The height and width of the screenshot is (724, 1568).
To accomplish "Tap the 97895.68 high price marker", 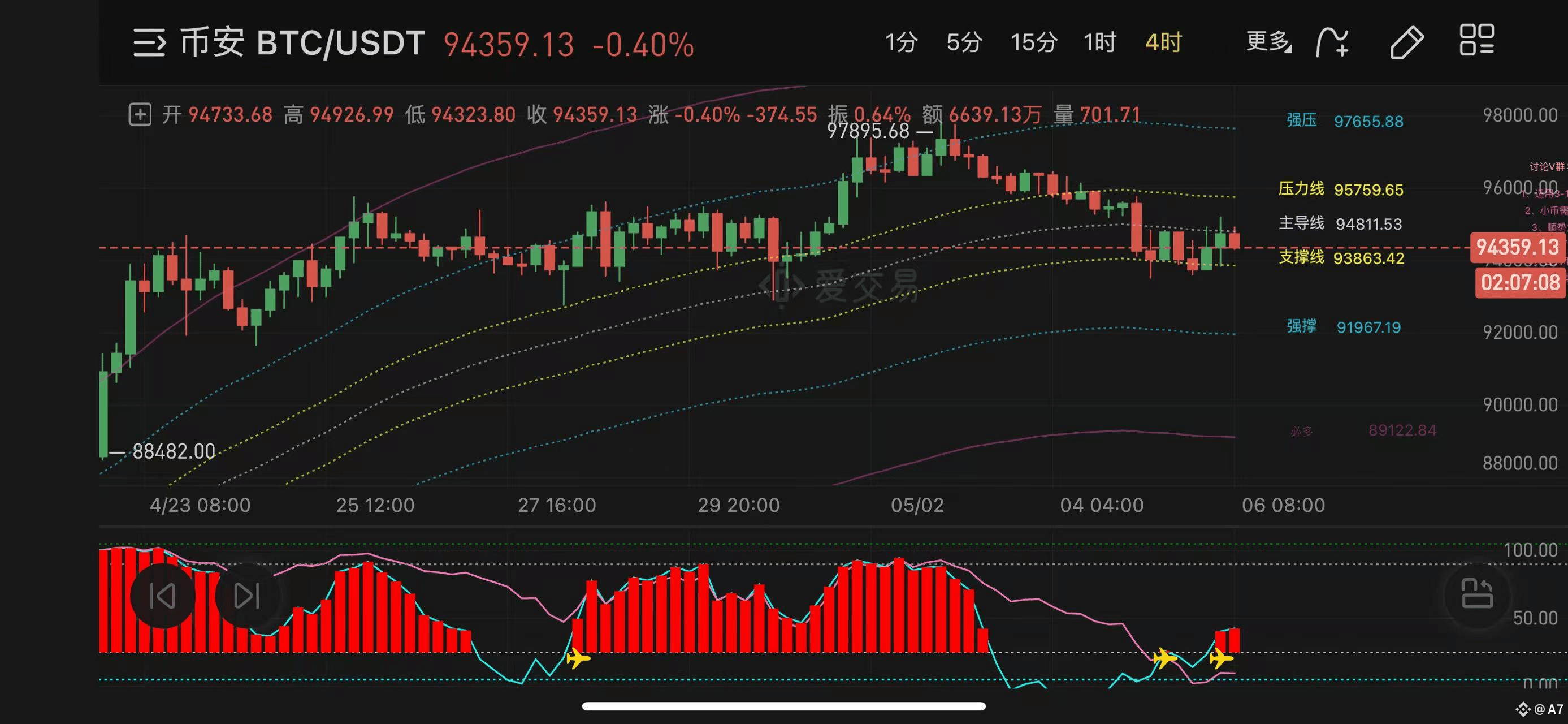I will tap(868, 131).
